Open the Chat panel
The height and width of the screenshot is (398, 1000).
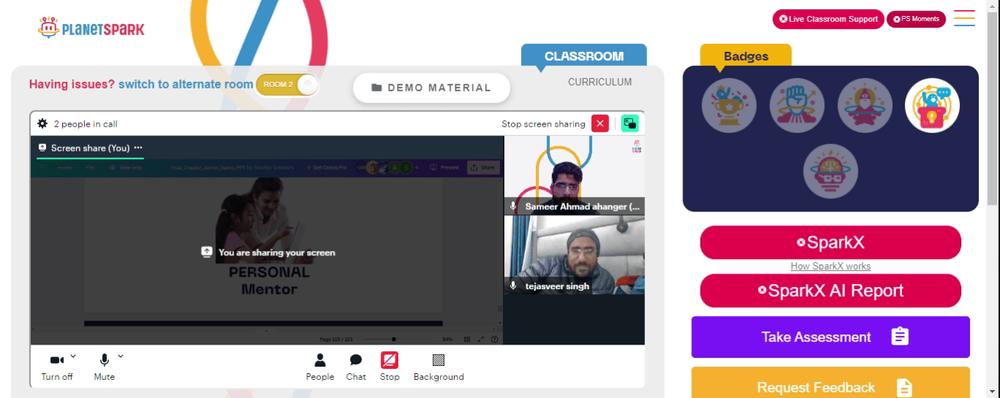pyautogui.click(x=356, y=367)
